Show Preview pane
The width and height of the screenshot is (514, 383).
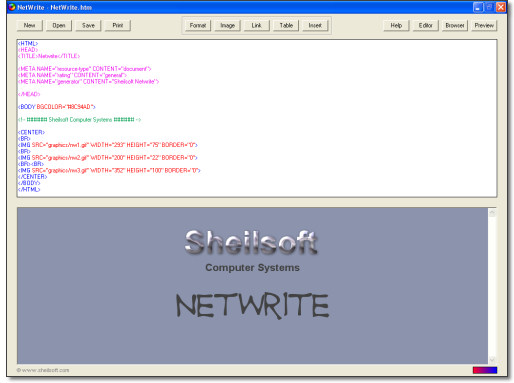(484, 25)
